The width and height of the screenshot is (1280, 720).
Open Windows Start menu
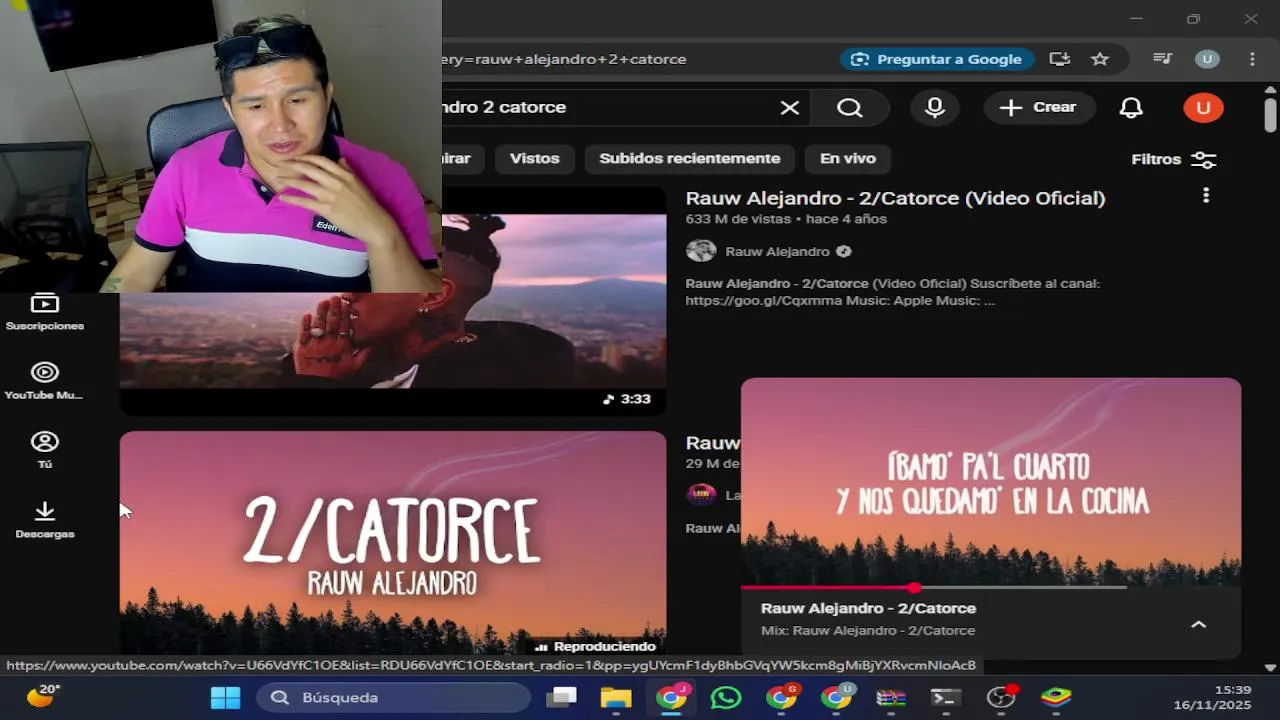coord(225,697)
